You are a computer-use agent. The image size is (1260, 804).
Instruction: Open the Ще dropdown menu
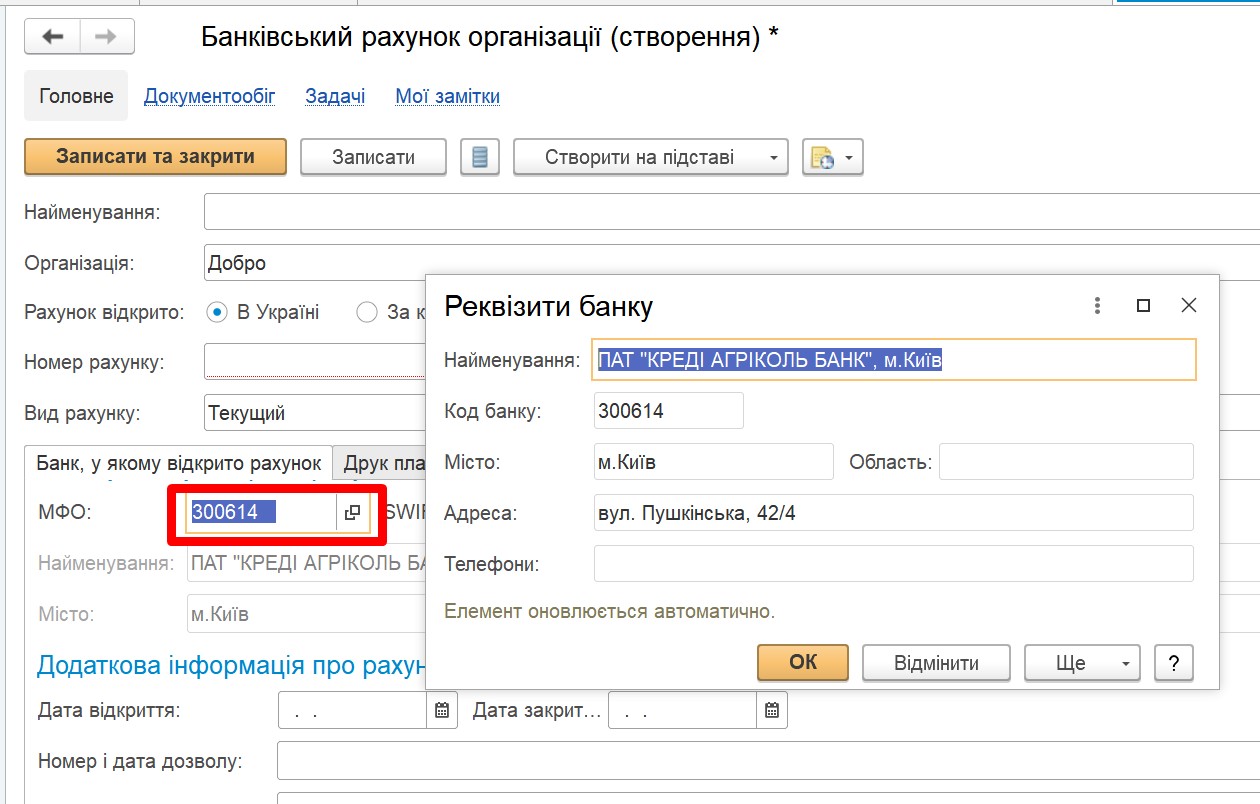1082,662
